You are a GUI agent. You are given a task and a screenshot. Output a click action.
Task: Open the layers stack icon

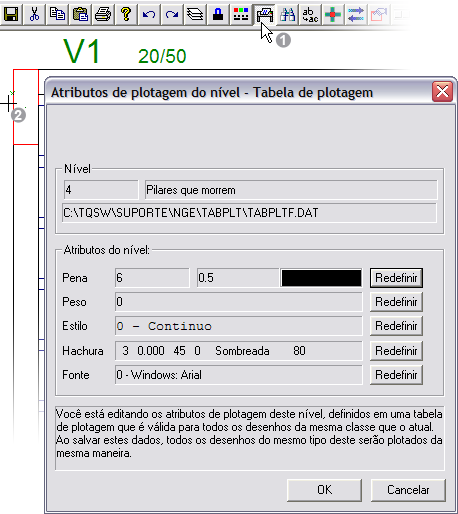coord(195,14)
